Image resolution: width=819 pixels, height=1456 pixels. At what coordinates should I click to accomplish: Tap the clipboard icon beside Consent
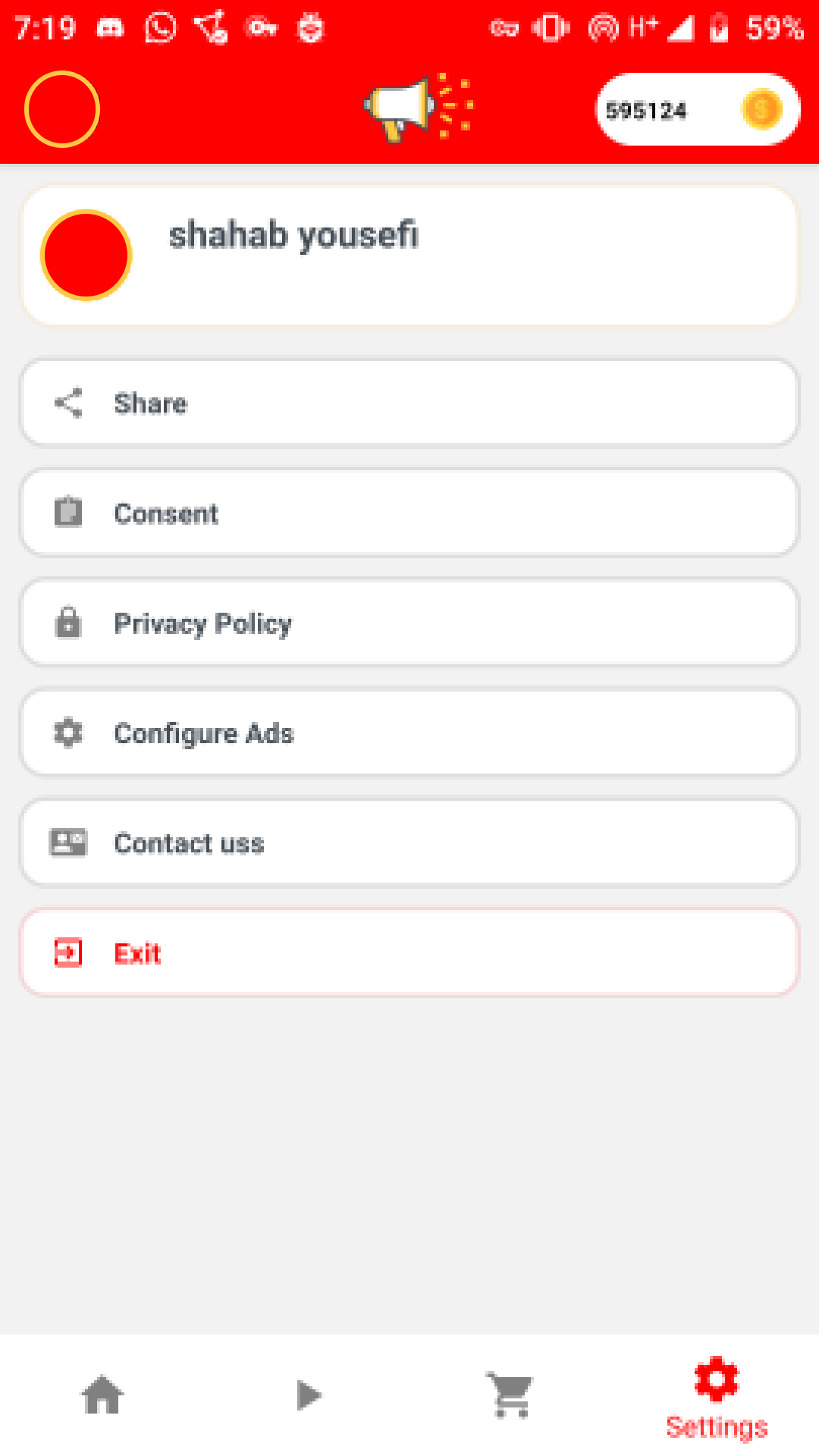coord(68,512)
